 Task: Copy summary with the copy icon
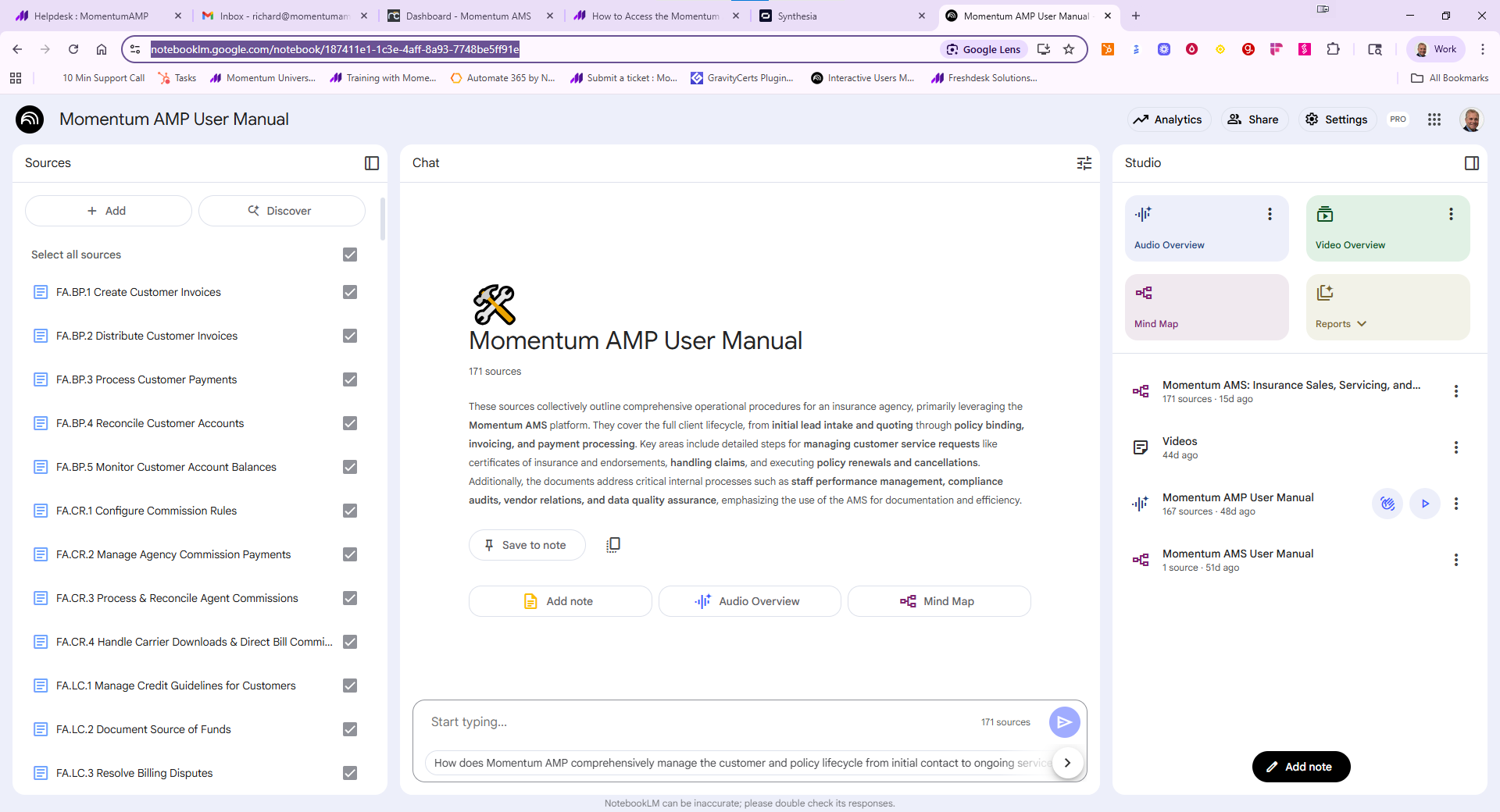coord(613,545)
